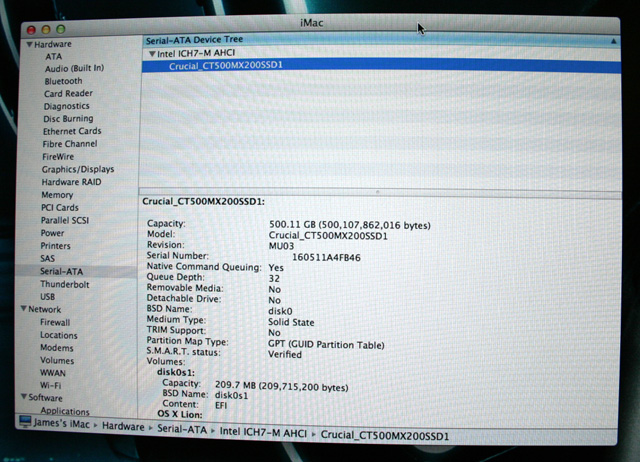
Task: Click the split-pane divider handle
Action: point(378,192)
